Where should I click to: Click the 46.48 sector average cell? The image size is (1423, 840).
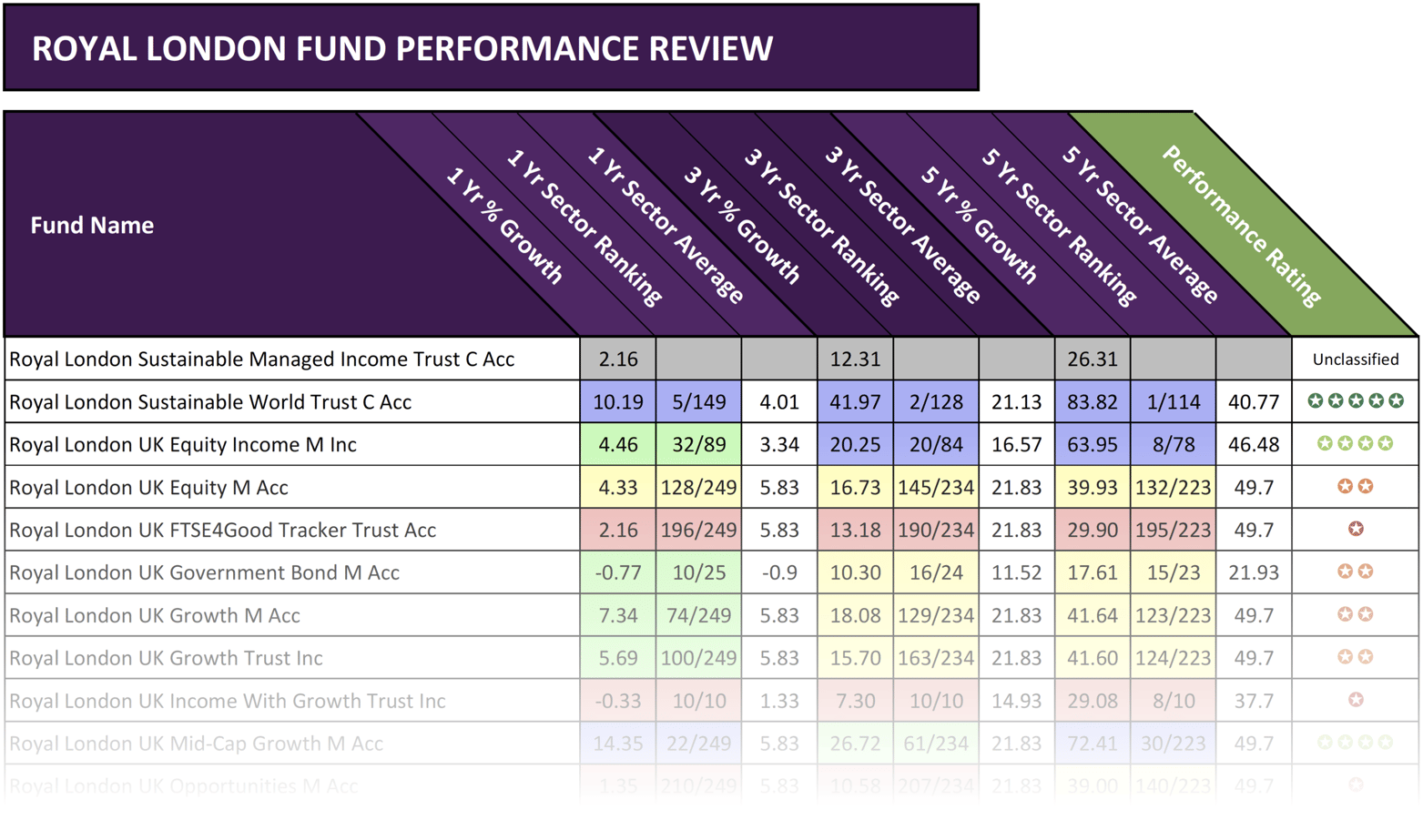click(1254, 445)
